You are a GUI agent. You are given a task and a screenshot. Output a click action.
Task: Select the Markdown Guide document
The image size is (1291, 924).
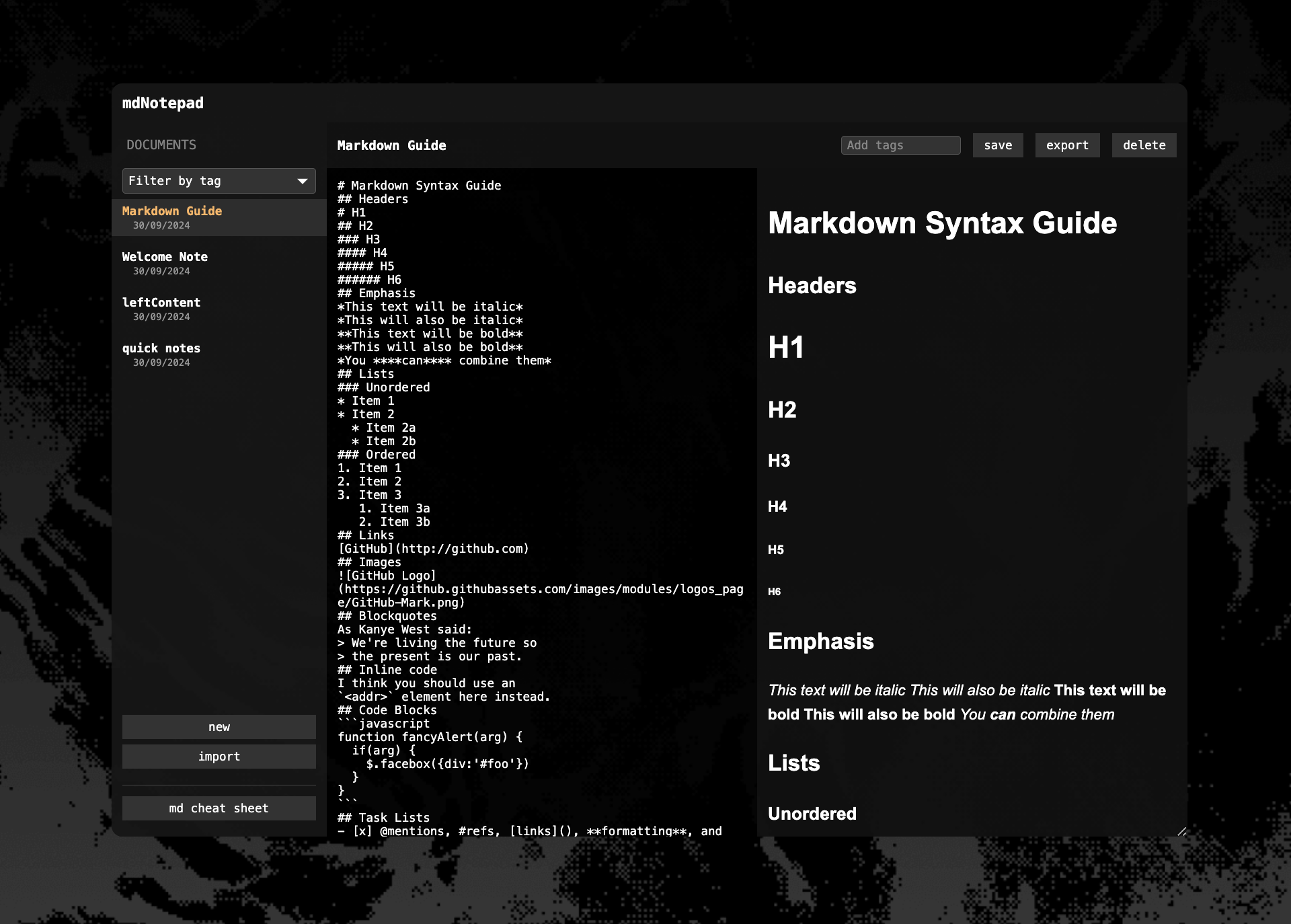219,217
